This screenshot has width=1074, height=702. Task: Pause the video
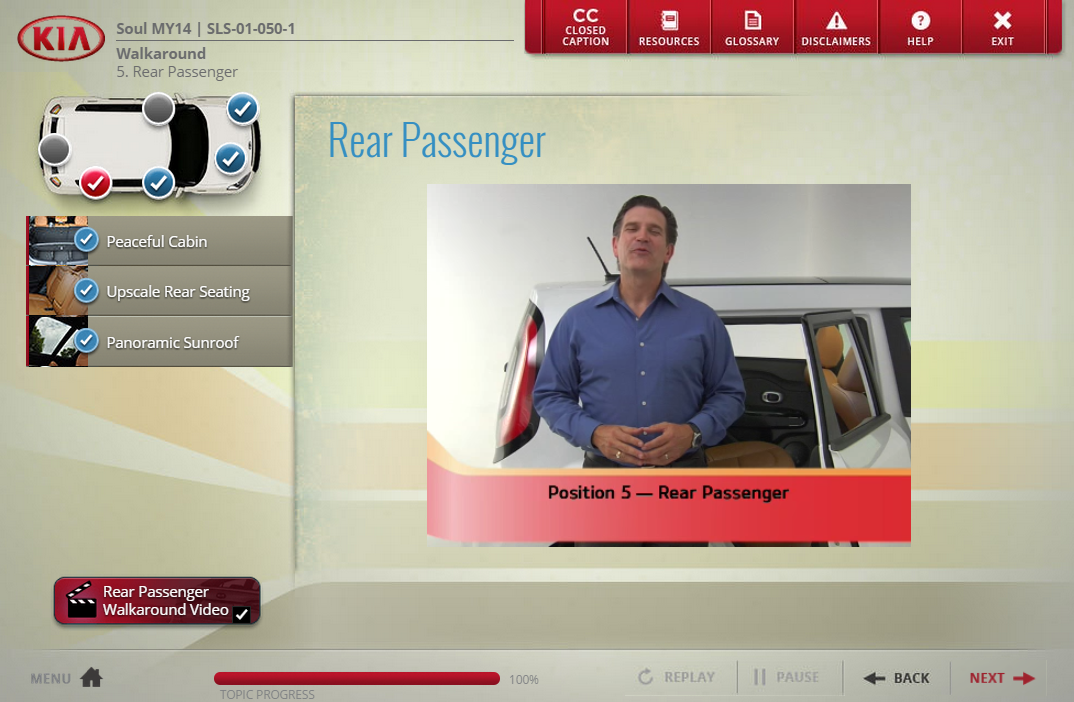tap(786, 677)
